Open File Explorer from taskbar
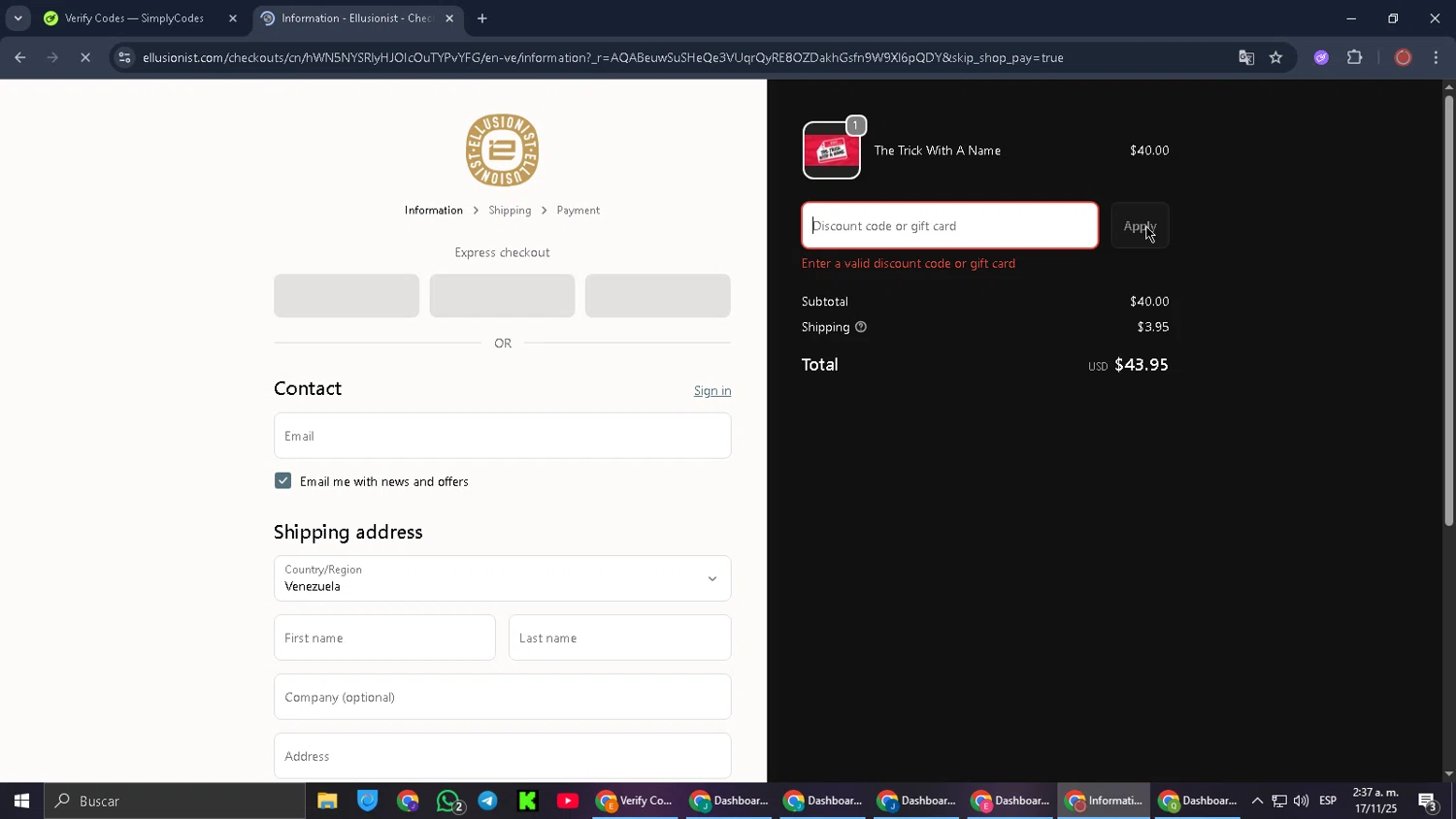Screen dimensions: 1456x819 point(327,802)
